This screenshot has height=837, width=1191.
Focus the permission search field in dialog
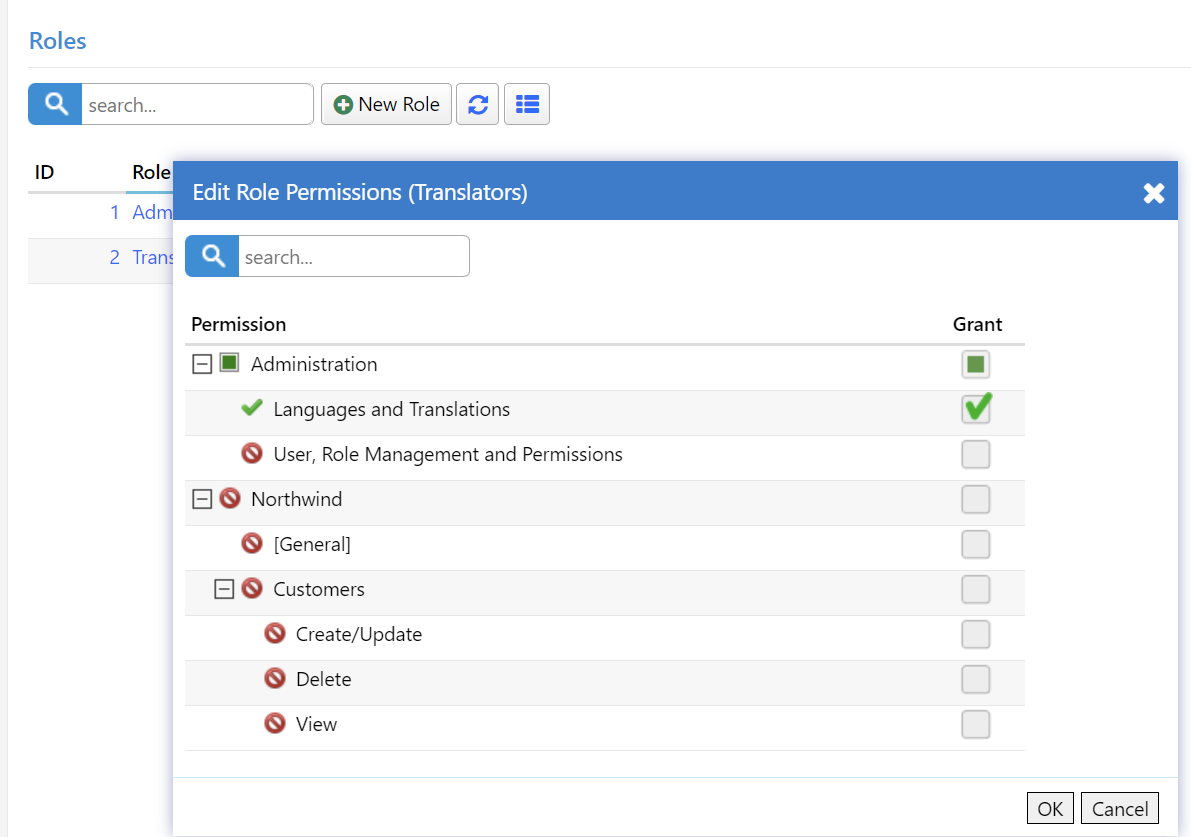(x=353, y=257)
